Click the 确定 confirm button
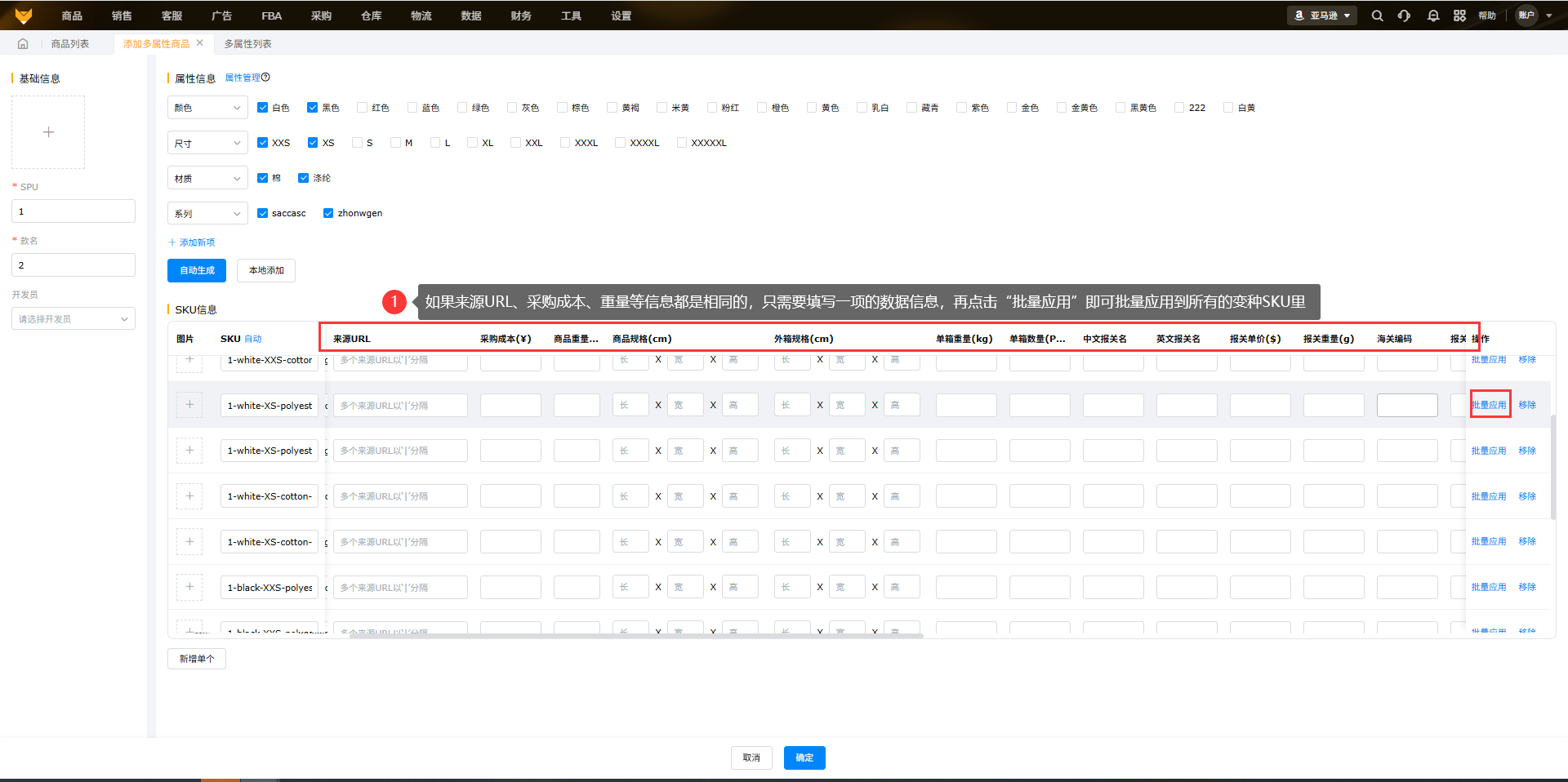The width and height of the screenshot is (1568, 782). (804, 758)
